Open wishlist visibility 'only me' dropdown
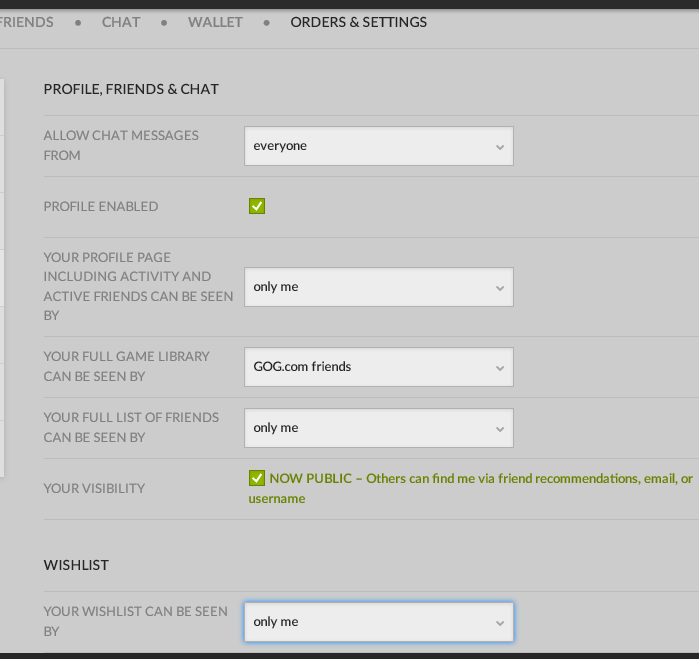Viewport: 699px width, 659px height. point(379,622)
